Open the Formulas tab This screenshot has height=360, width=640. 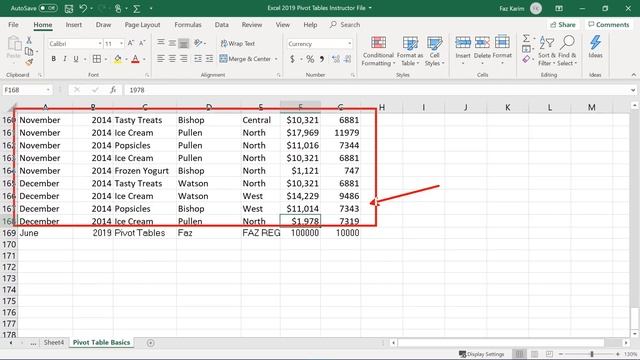click(188, 24)
